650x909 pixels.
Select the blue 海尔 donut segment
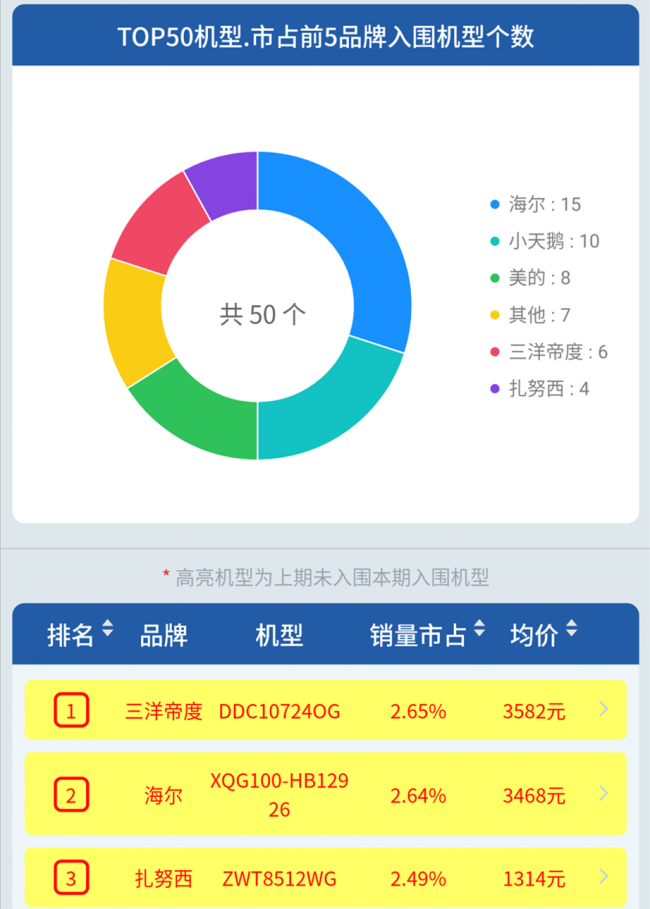[361, 232]
